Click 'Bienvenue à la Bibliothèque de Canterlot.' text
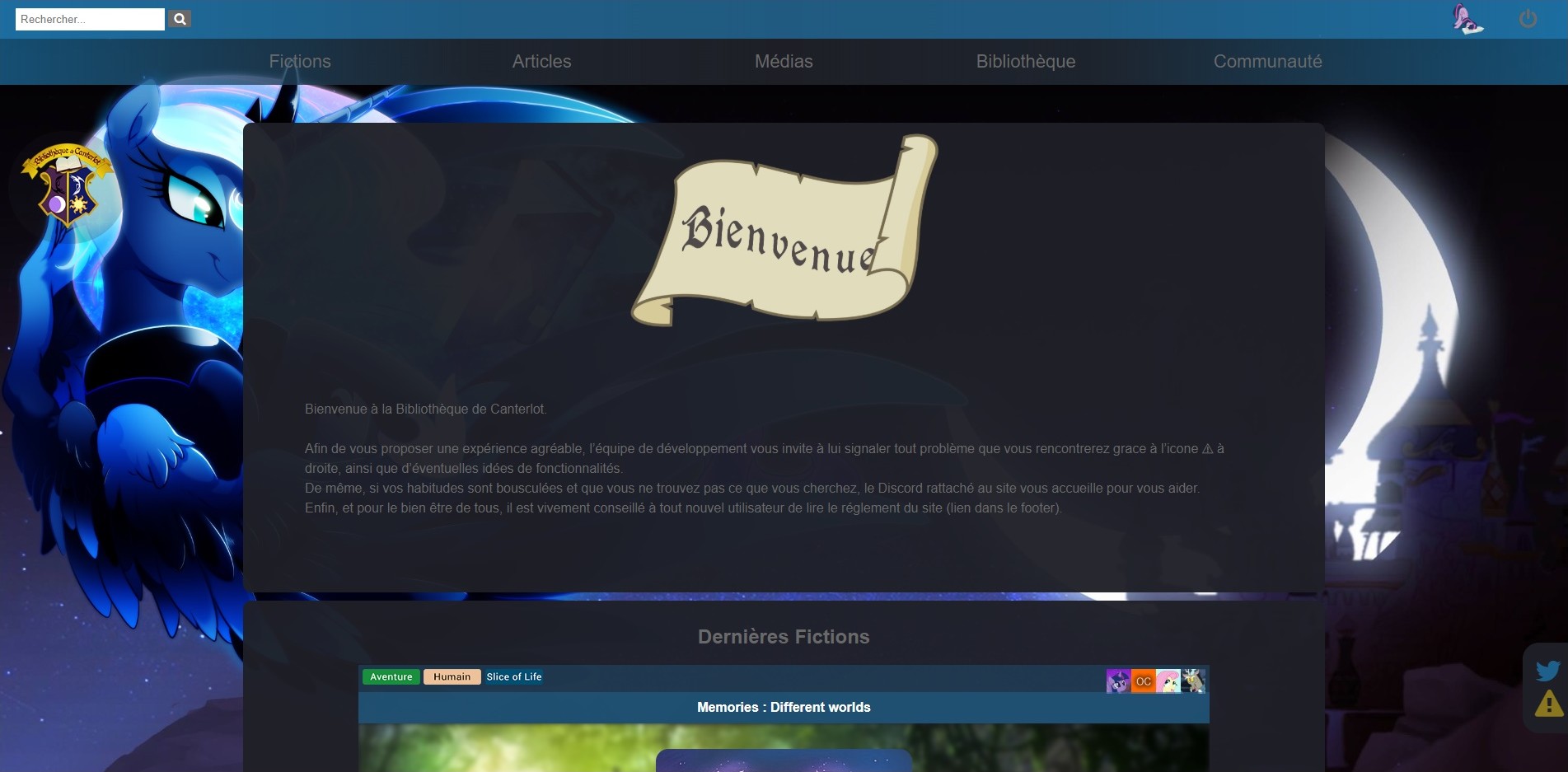 425,409
